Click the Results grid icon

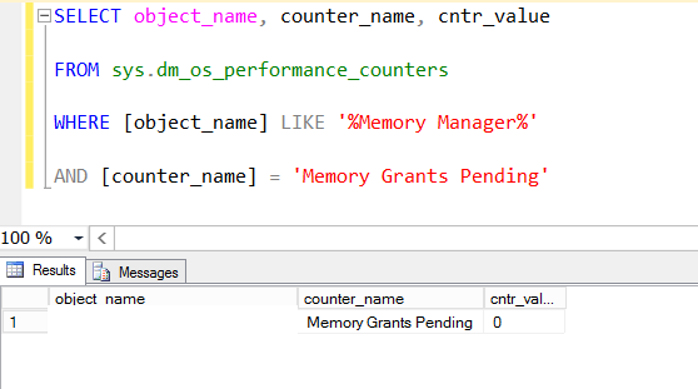15,270
